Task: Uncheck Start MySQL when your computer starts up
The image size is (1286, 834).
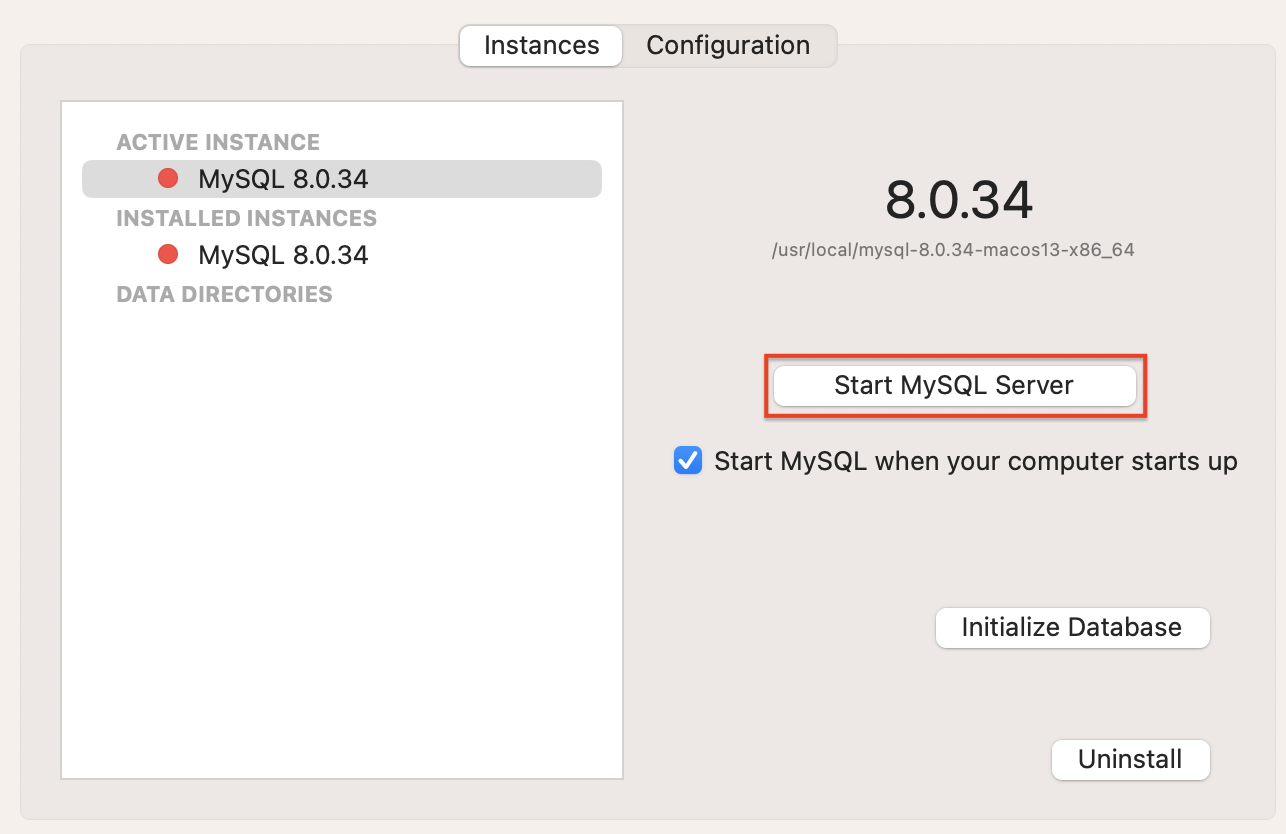Action: (x=688, y=461)
